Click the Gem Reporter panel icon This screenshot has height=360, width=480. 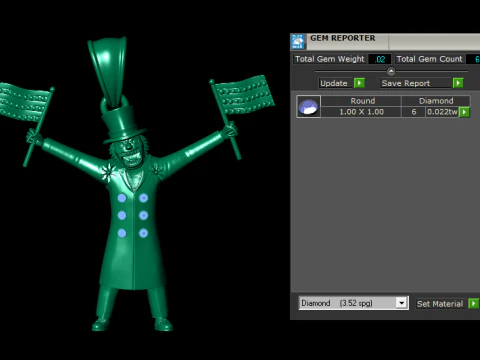297,42
